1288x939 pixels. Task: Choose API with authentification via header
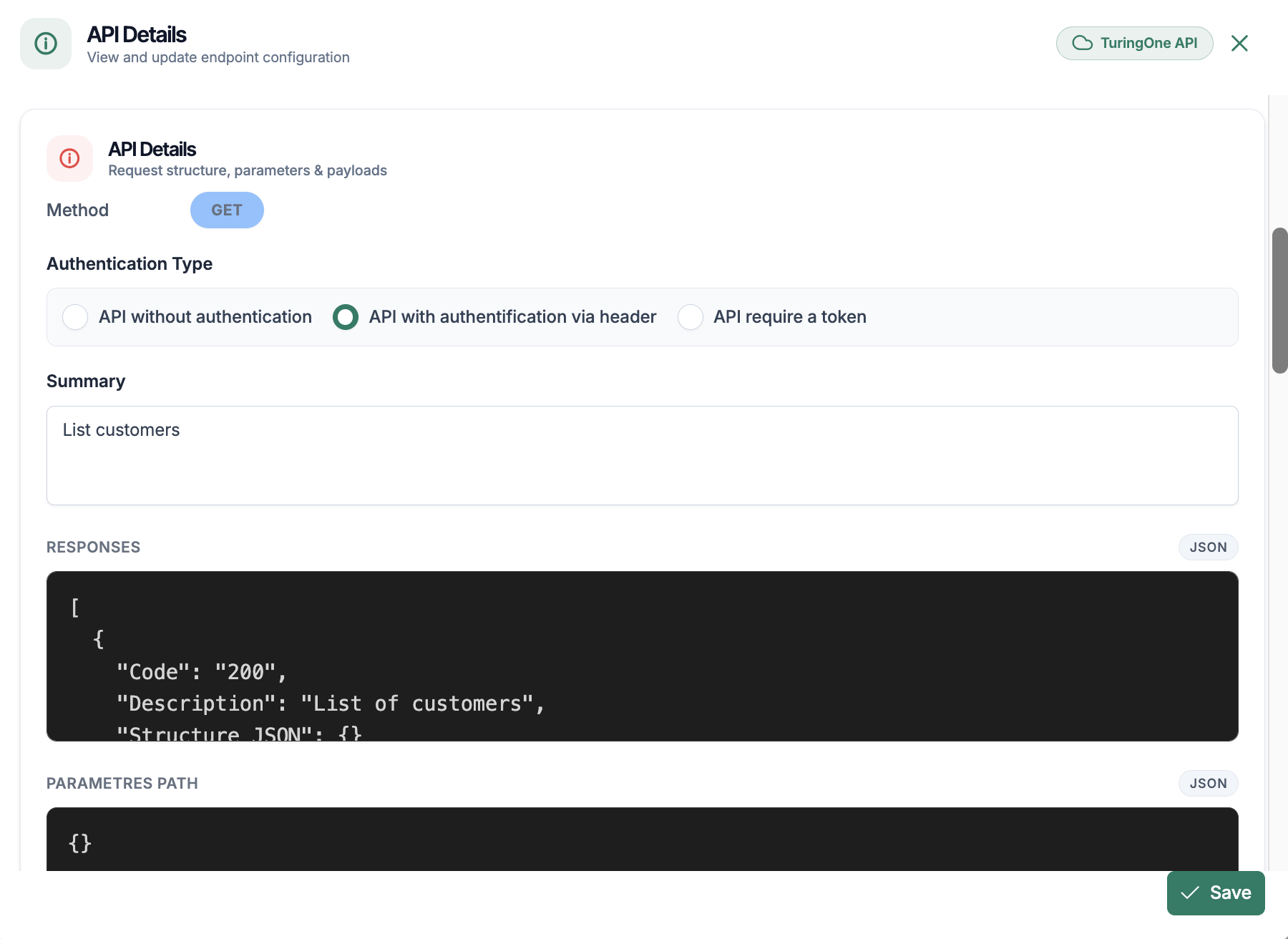tap(346, 317)
